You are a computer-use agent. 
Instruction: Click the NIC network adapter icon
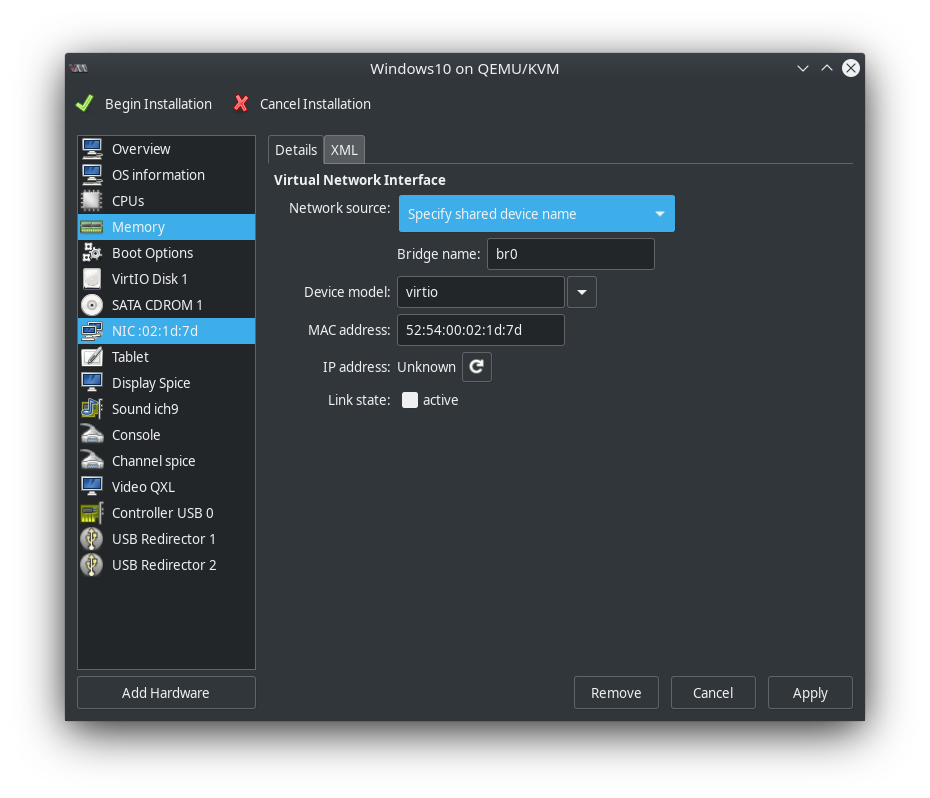(92, 331)
